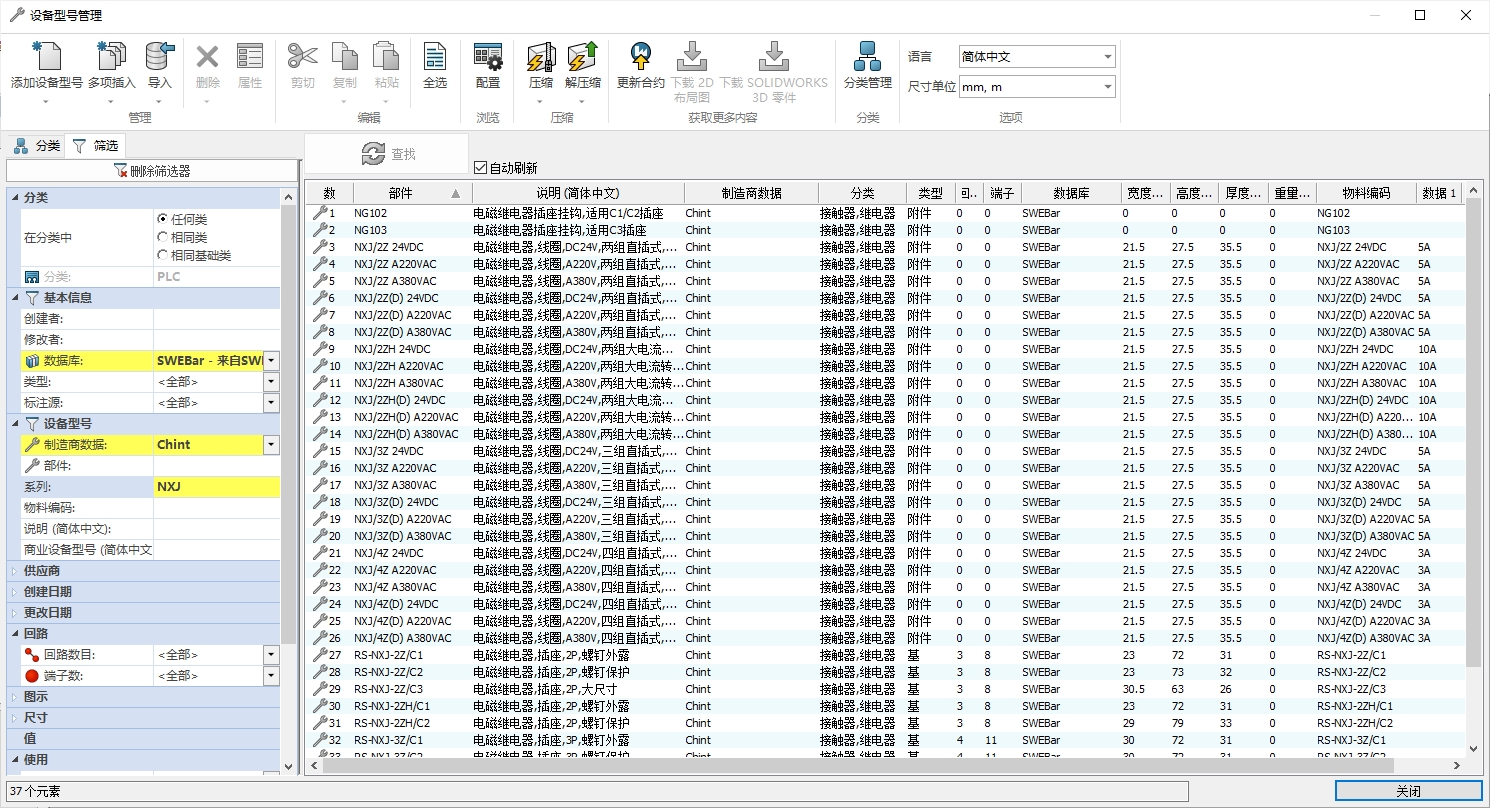
Task: Click the 部件 filter input field
Action: pos(215,466)
